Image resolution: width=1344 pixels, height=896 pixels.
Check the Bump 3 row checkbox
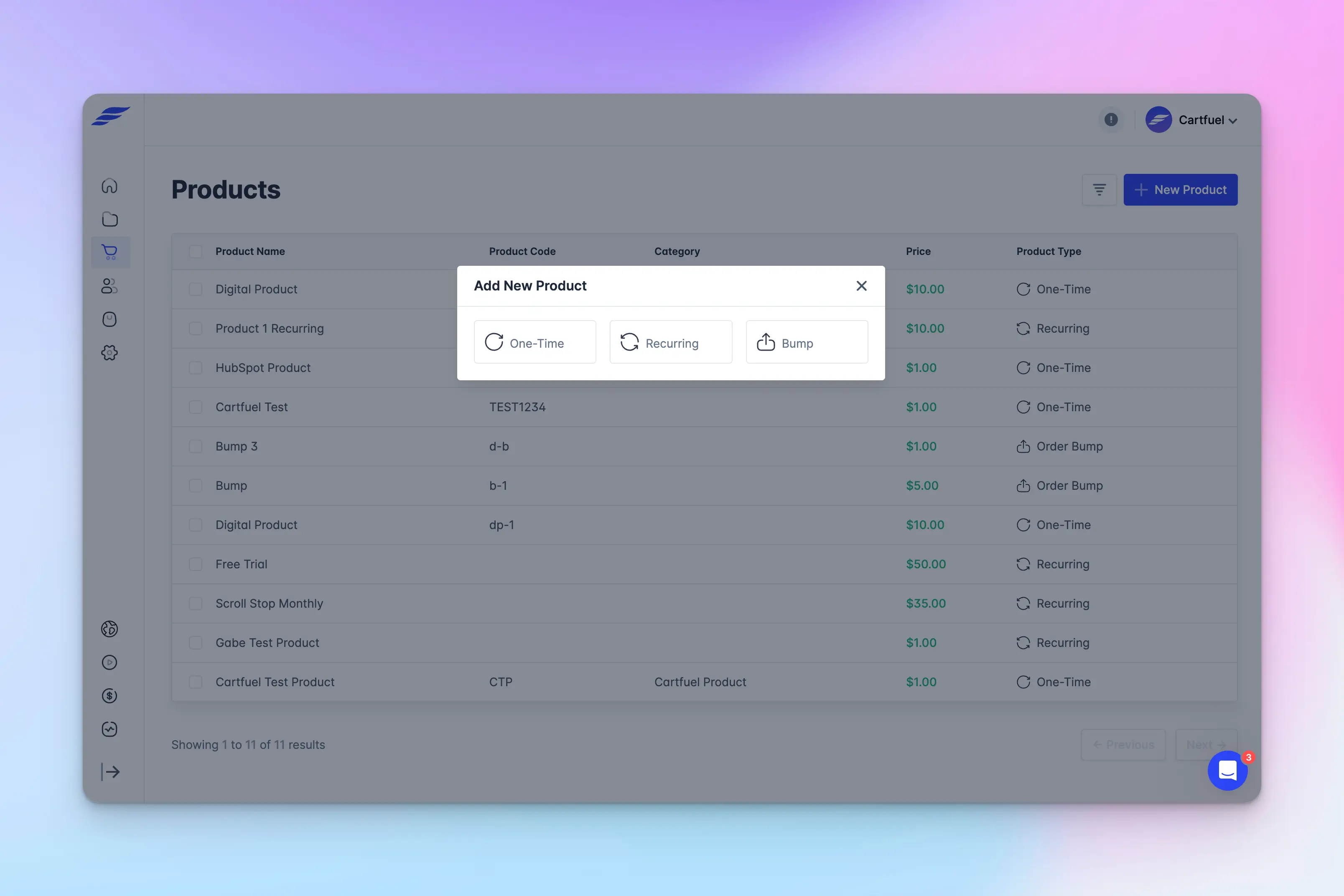(196, 446)
